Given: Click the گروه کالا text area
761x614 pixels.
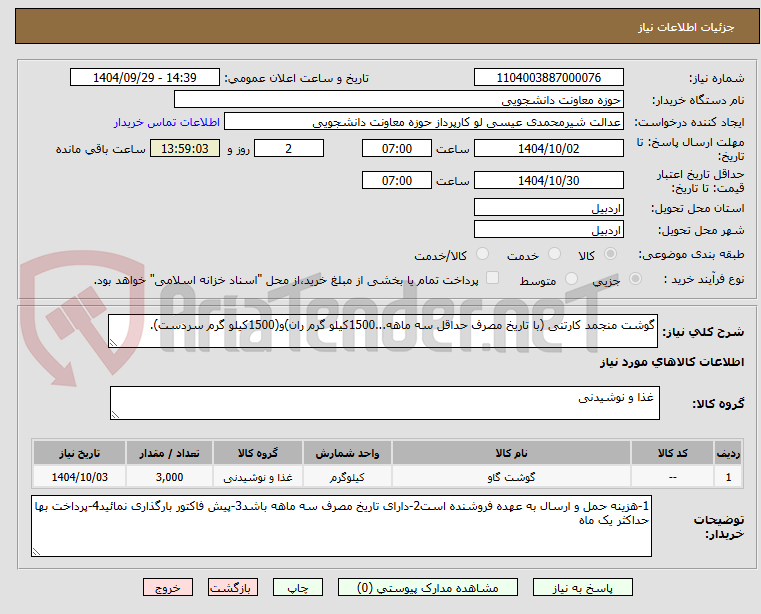Looking at the screenshot, I should [x=384, y=403].
